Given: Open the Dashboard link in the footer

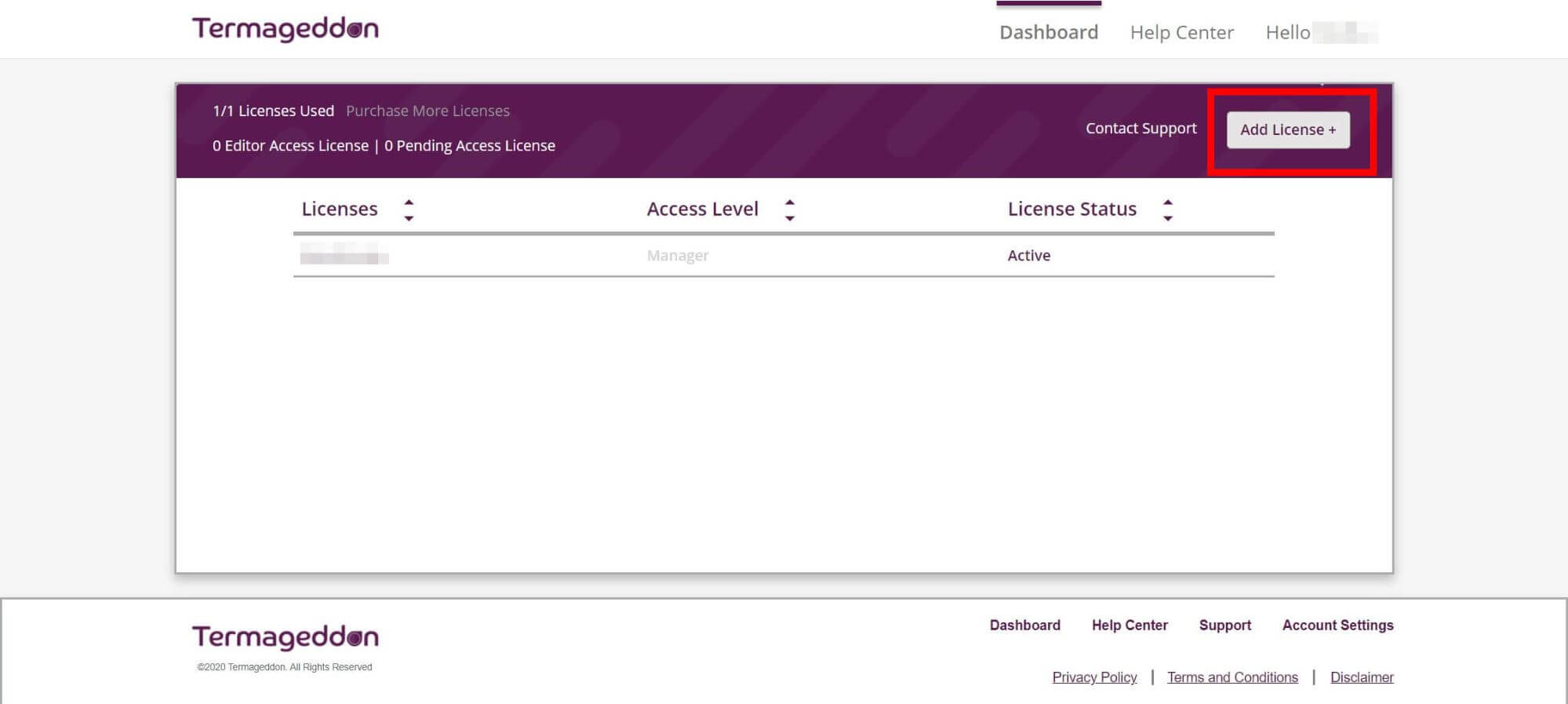Looking at the screenshot, I should pyautogui.click(x=1024, y=625).
